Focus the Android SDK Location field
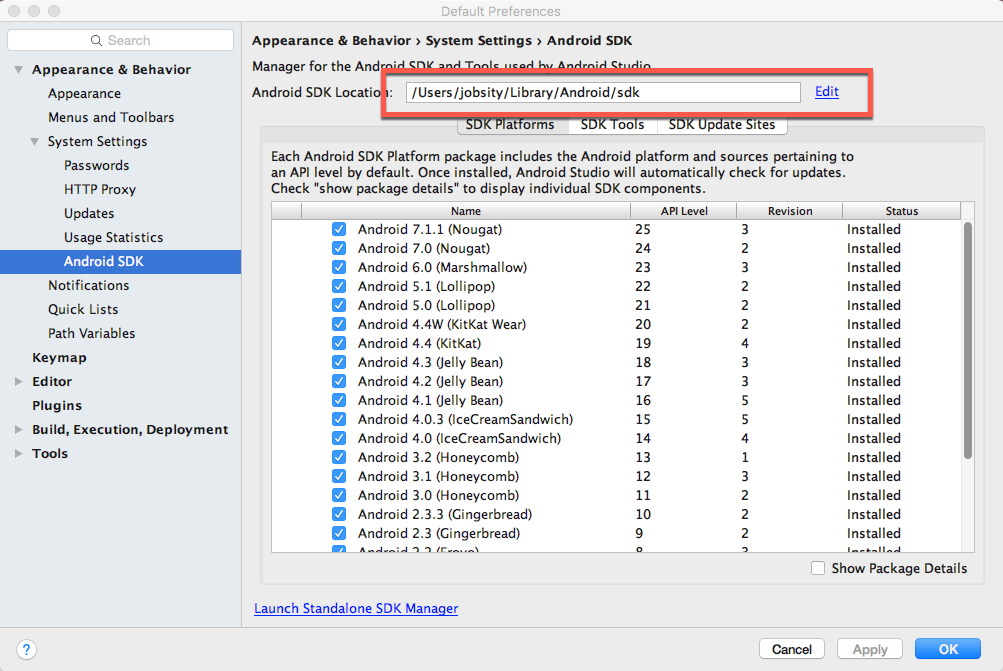1003x671 pixels. point(603,92)
